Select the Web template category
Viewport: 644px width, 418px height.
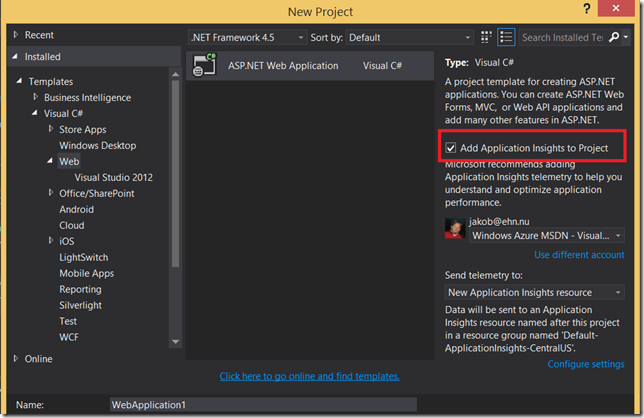point(69,161)
